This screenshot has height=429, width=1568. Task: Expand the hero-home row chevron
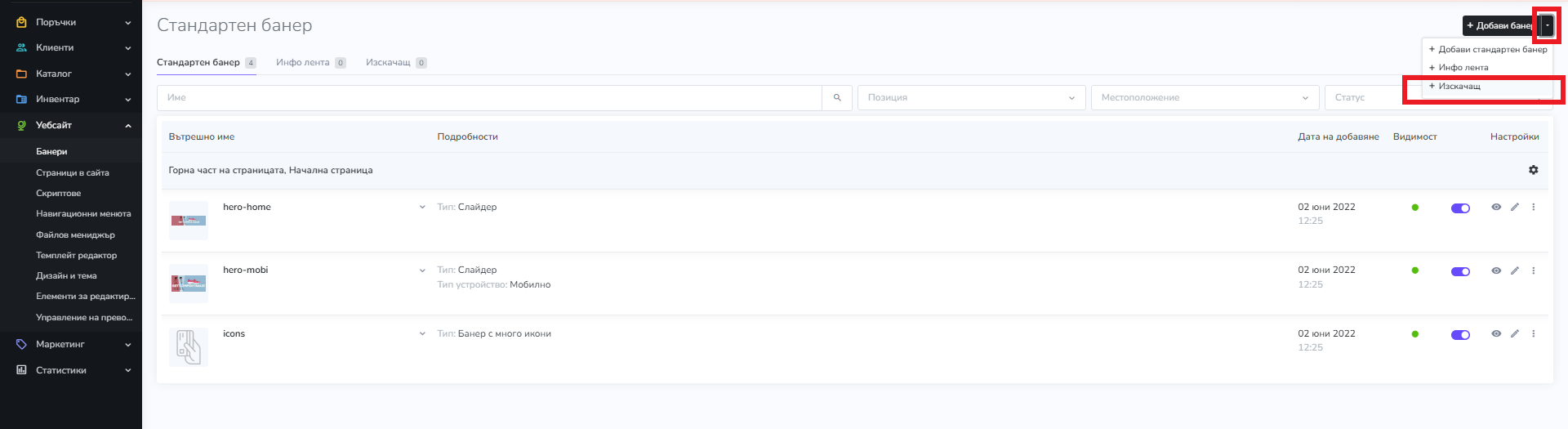click(422, 208)
